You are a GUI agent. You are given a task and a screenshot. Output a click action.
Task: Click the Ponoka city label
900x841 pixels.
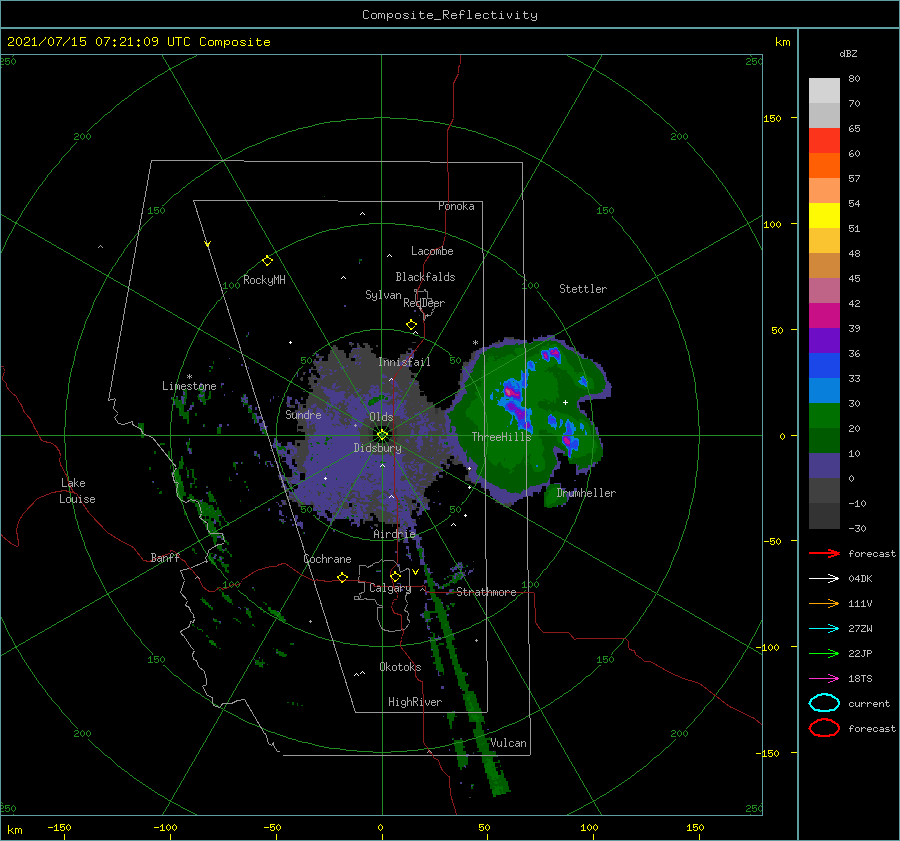point(456,206)
